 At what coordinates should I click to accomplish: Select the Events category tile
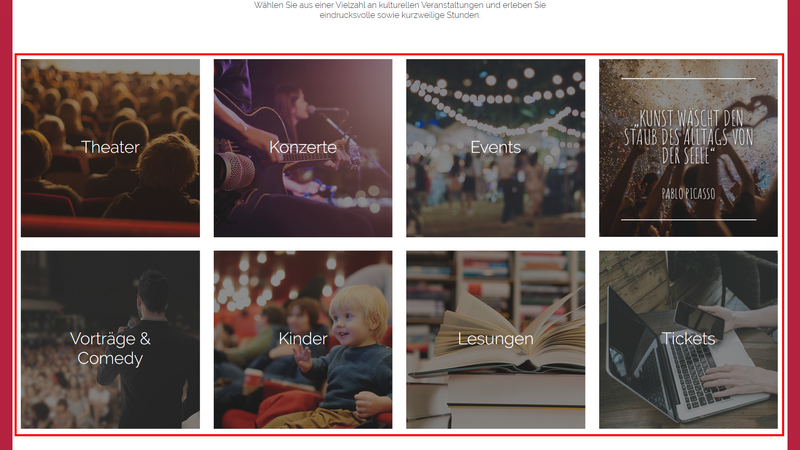pos(495,147)
